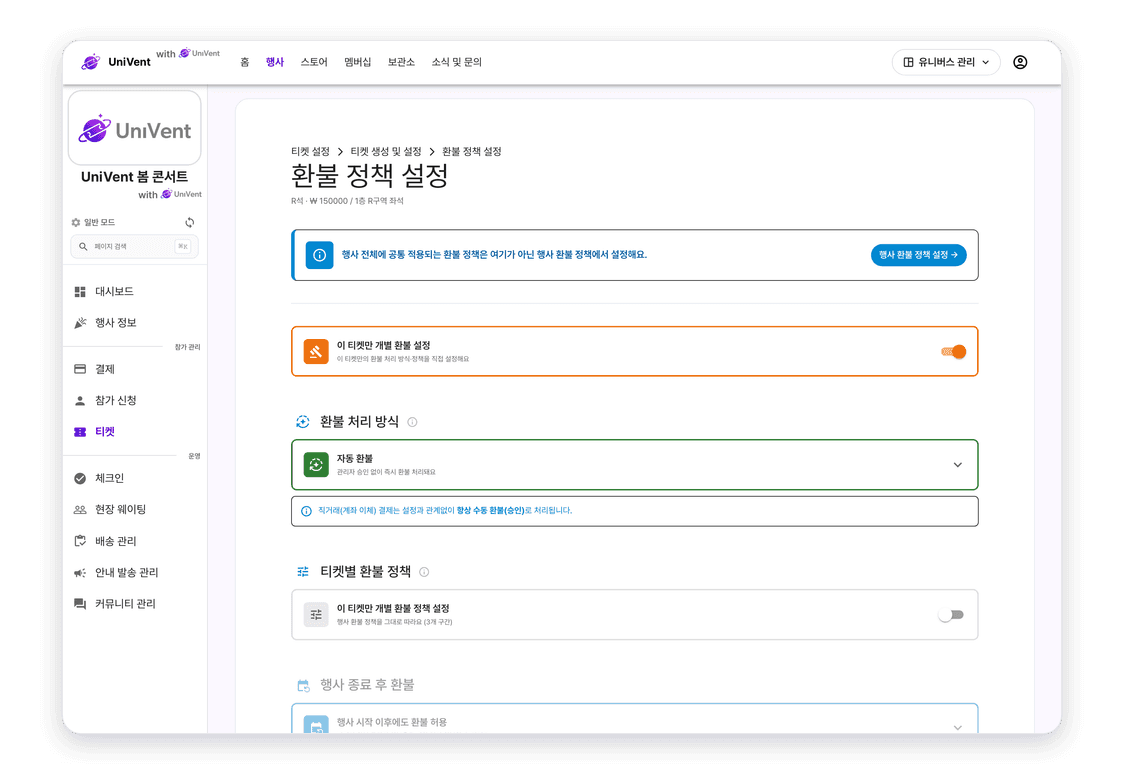Enable 이 티켓만 개별 환불 정책 설정 toggle
This screenshot has width=1130, height=776.
pyautogui.click(x=951, y=615)
